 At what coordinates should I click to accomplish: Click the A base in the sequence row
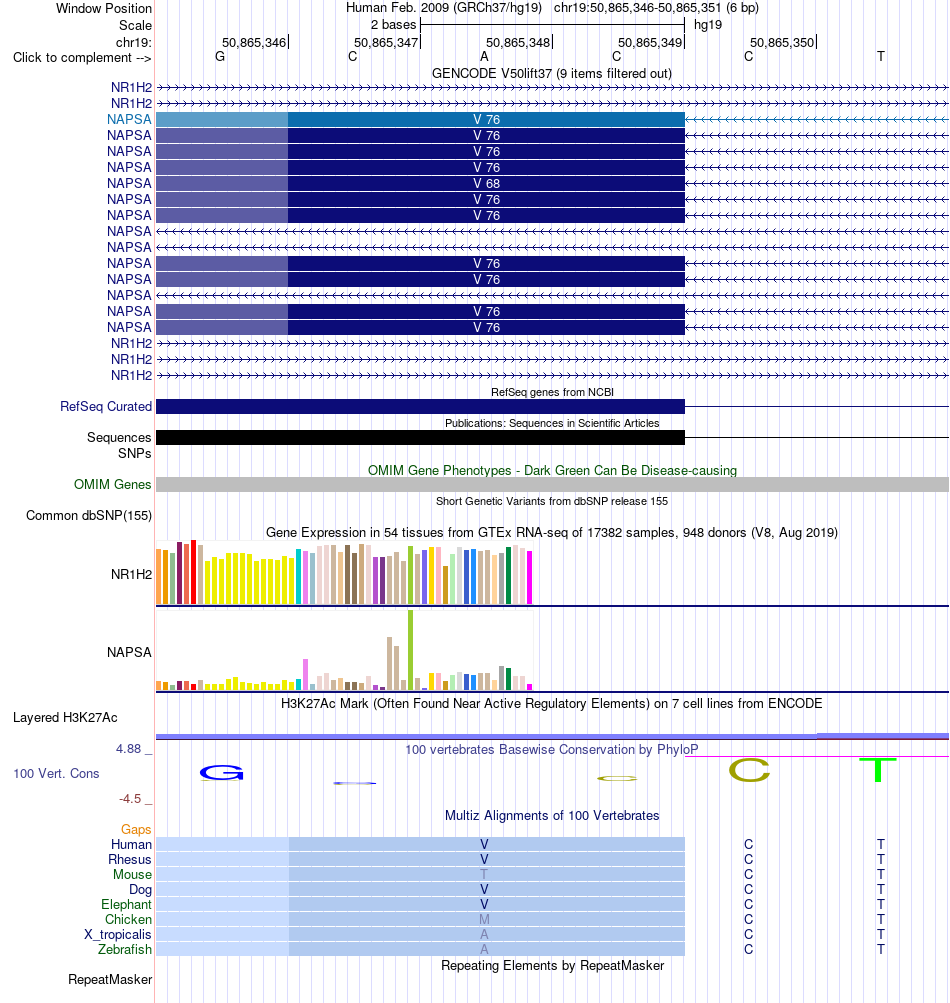pyautogui.click(x=484, y=56)
